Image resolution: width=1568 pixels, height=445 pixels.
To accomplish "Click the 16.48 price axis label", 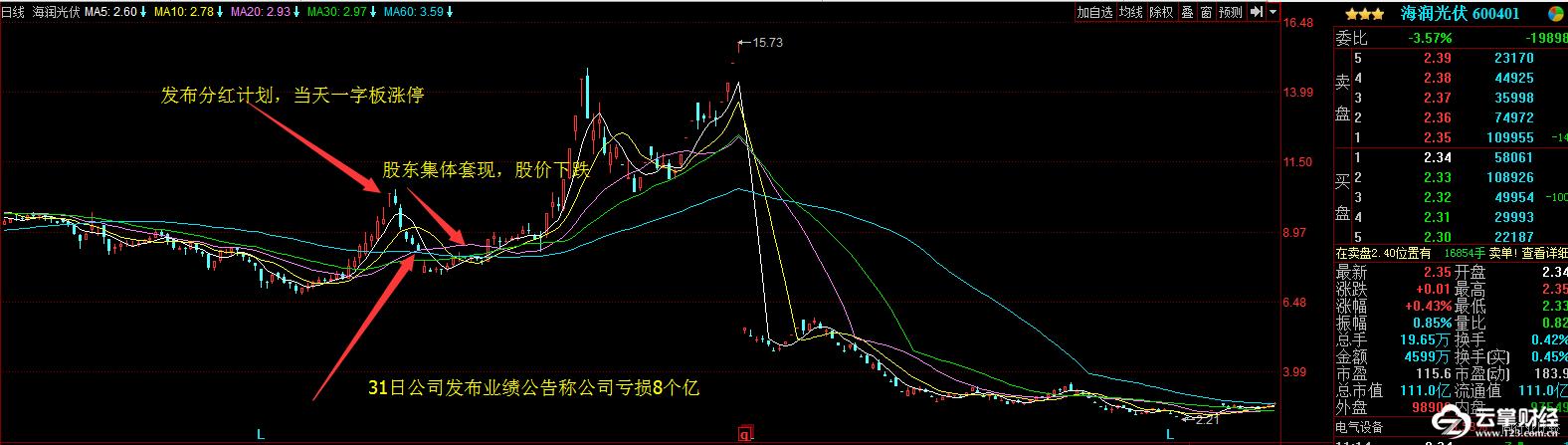I will tap(1299, 23).
